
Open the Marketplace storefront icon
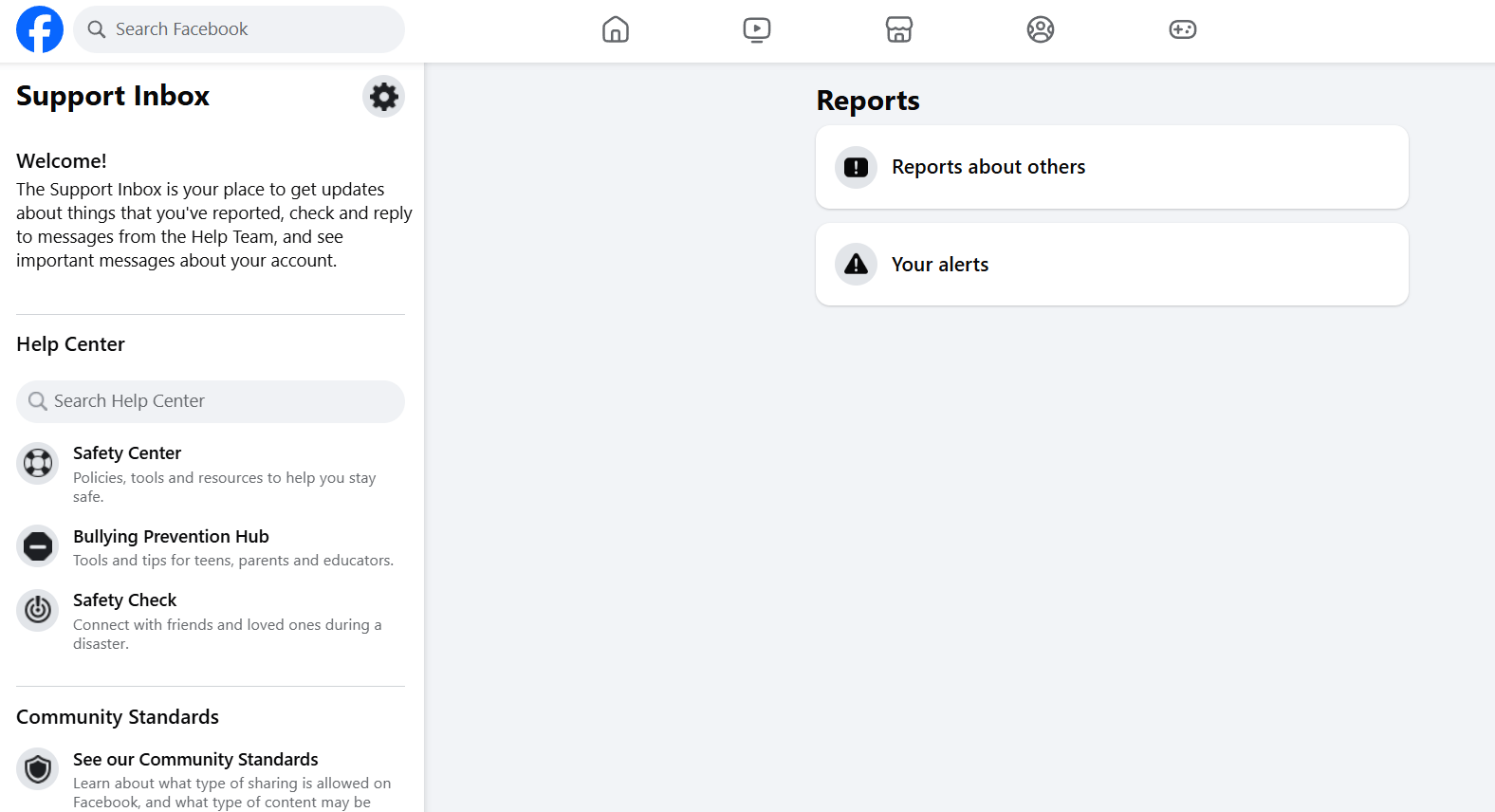pyautogui.click(x=899, y=29)
